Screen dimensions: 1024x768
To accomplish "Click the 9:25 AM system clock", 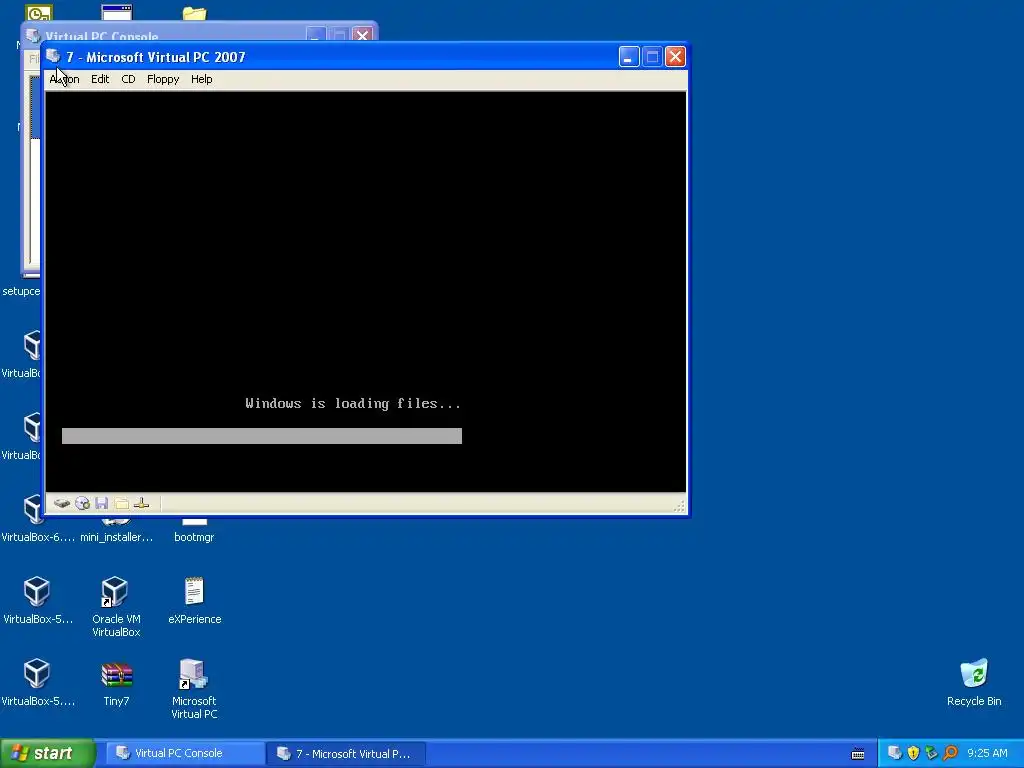I will [987, 754].
